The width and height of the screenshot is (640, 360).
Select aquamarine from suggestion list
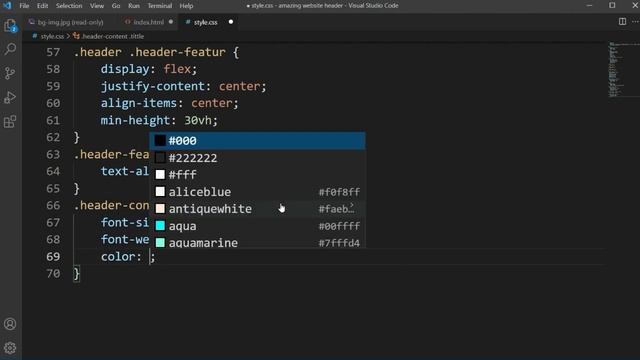[257, 242]
